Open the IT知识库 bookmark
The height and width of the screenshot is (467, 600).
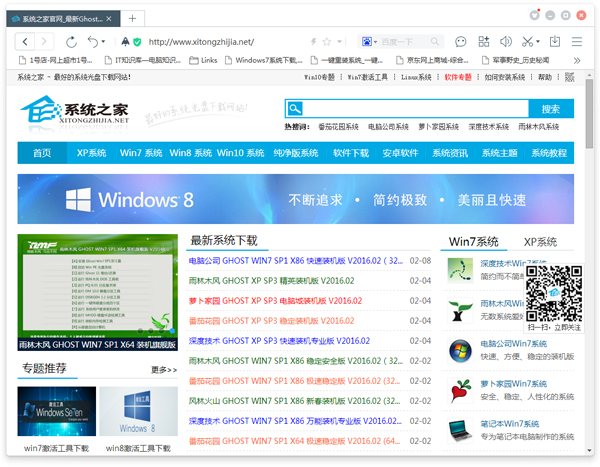[x=143, y=60]
